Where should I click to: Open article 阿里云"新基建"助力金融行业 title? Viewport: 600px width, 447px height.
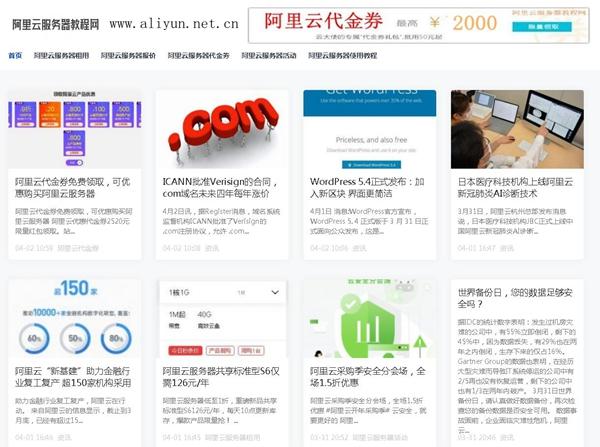click(x=73, y=377)
